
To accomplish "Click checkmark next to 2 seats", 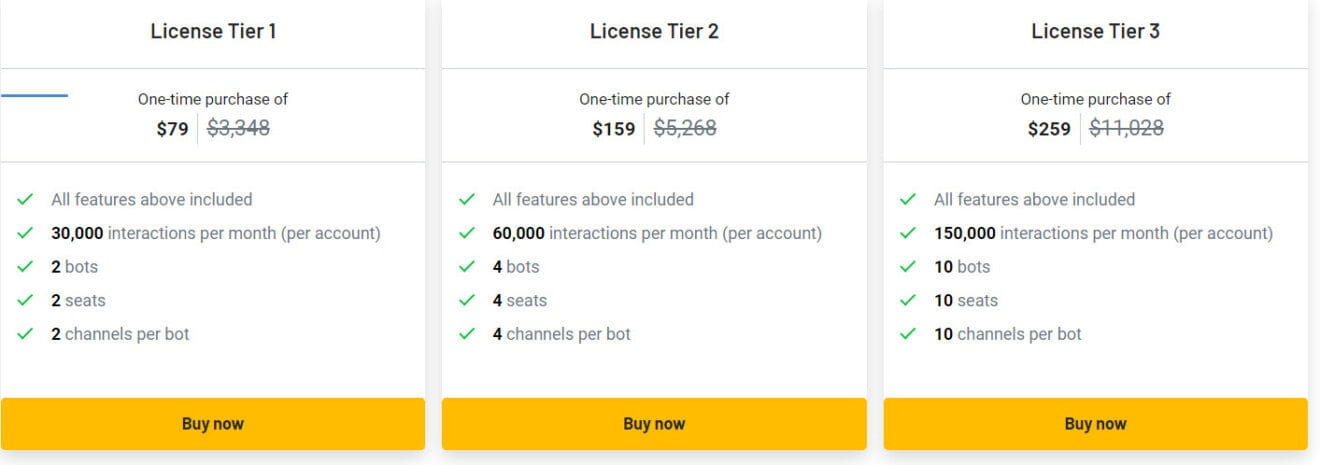I will [25, 301].
